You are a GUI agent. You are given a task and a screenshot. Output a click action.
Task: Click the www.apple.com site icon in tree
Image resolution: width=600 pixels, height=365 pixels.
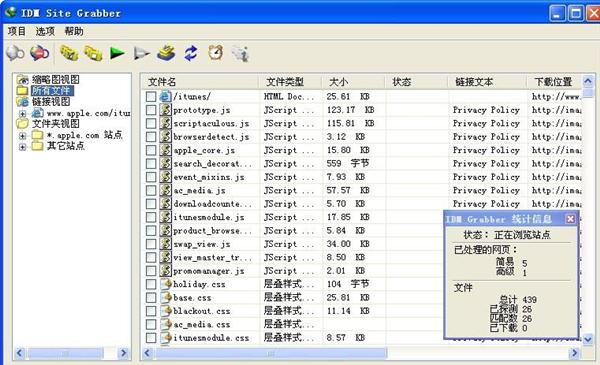[x=38, y=113]
